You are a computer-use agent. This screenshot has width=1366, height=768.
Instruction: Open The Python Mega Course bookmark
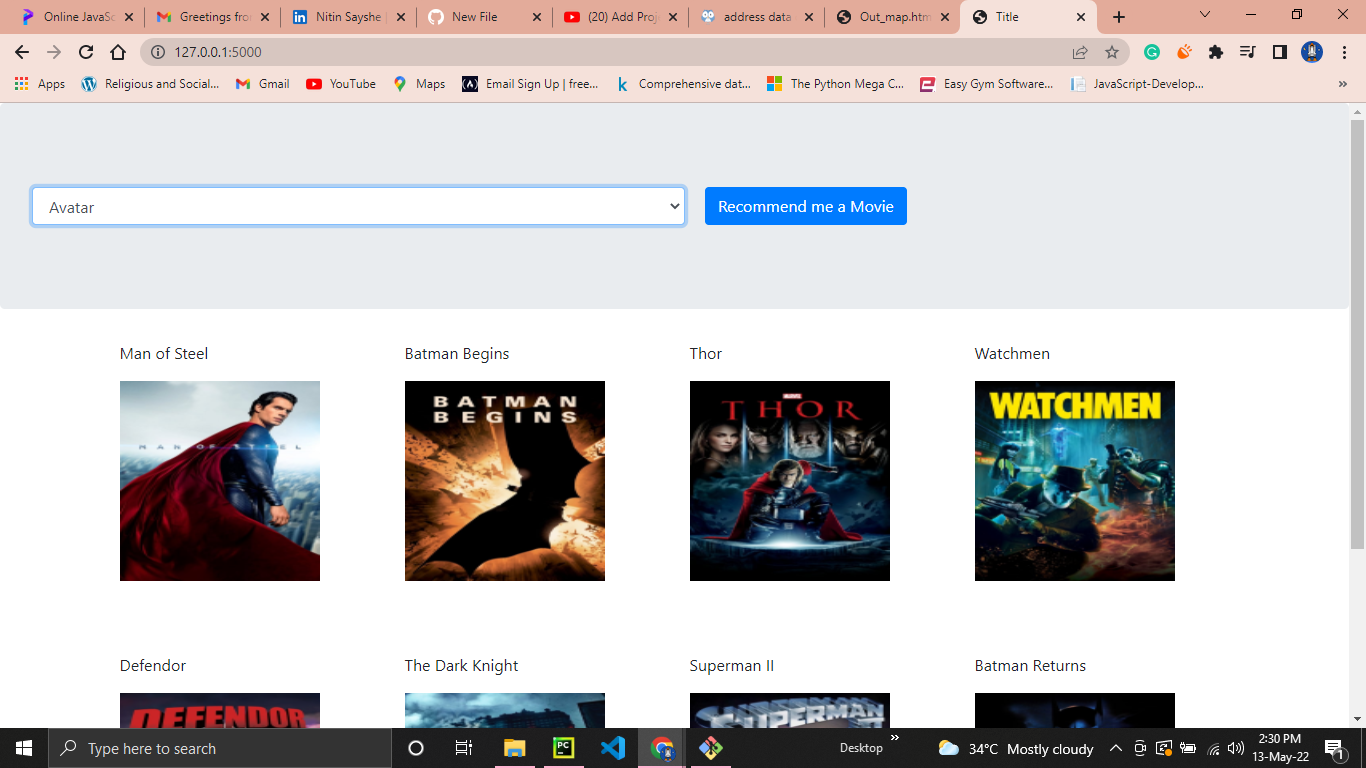click(x=835, y=84)
